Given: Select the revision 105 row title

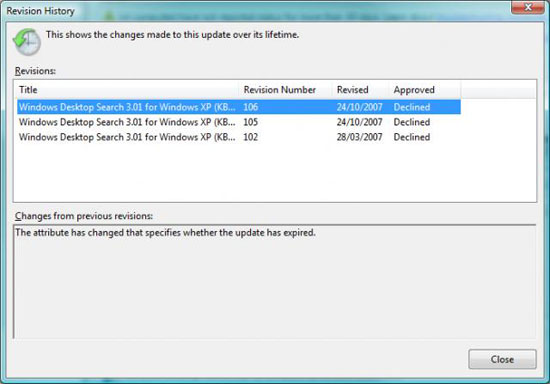Looking at the screenshot, I should (127, 122).
